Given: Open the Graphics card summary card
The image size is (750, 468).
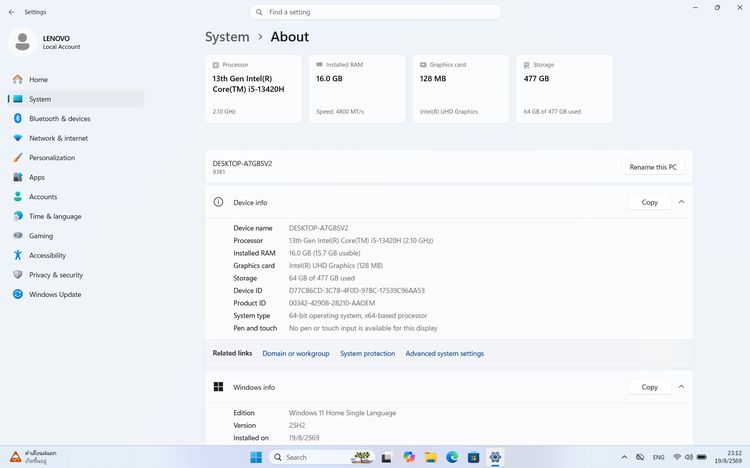Looking at the screenshot, I should point(461,89).
